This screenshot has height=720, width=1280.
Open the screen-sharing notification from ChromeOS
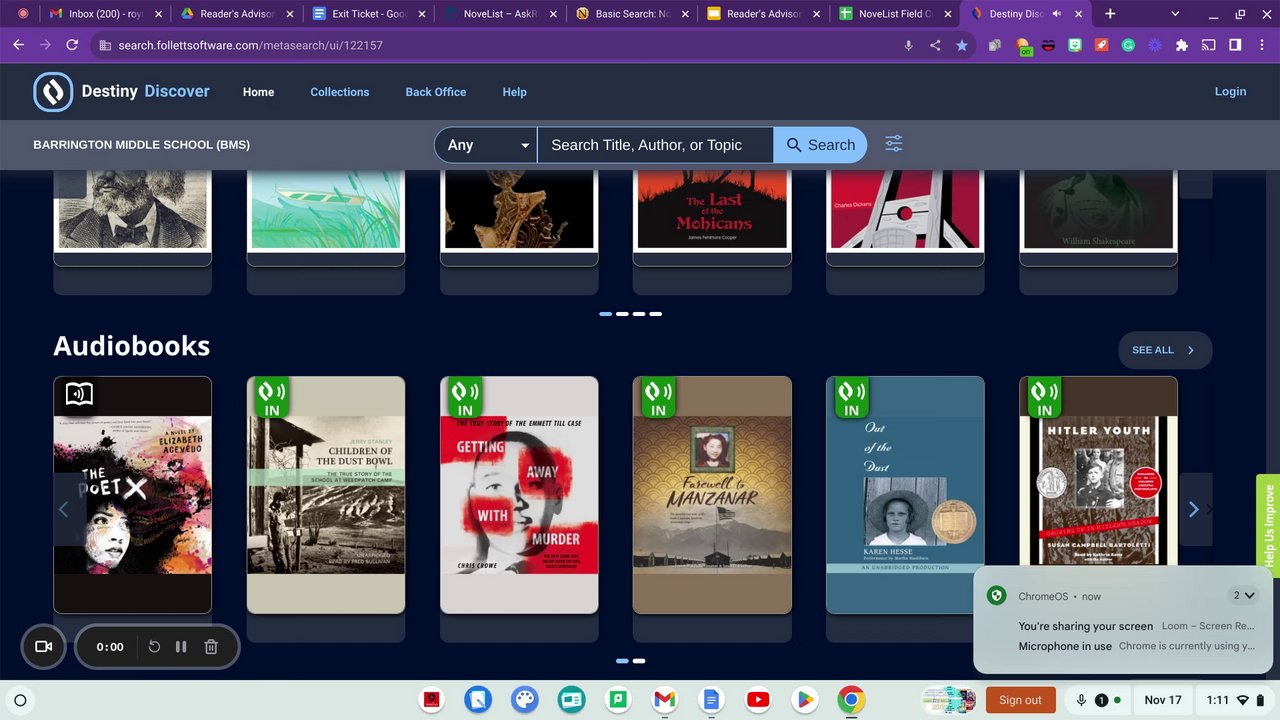click(1136, 626)
